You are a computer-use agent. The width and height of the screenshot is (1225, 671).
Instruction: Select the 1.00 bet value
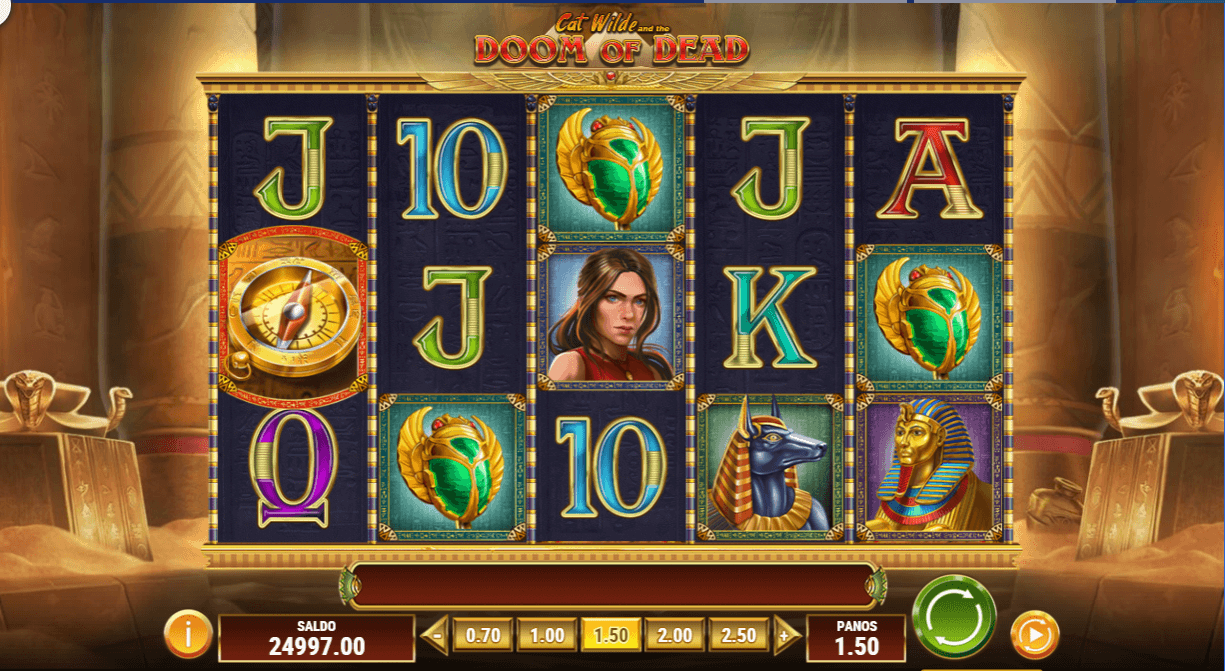pyautogui.click(x=547, y=635)
